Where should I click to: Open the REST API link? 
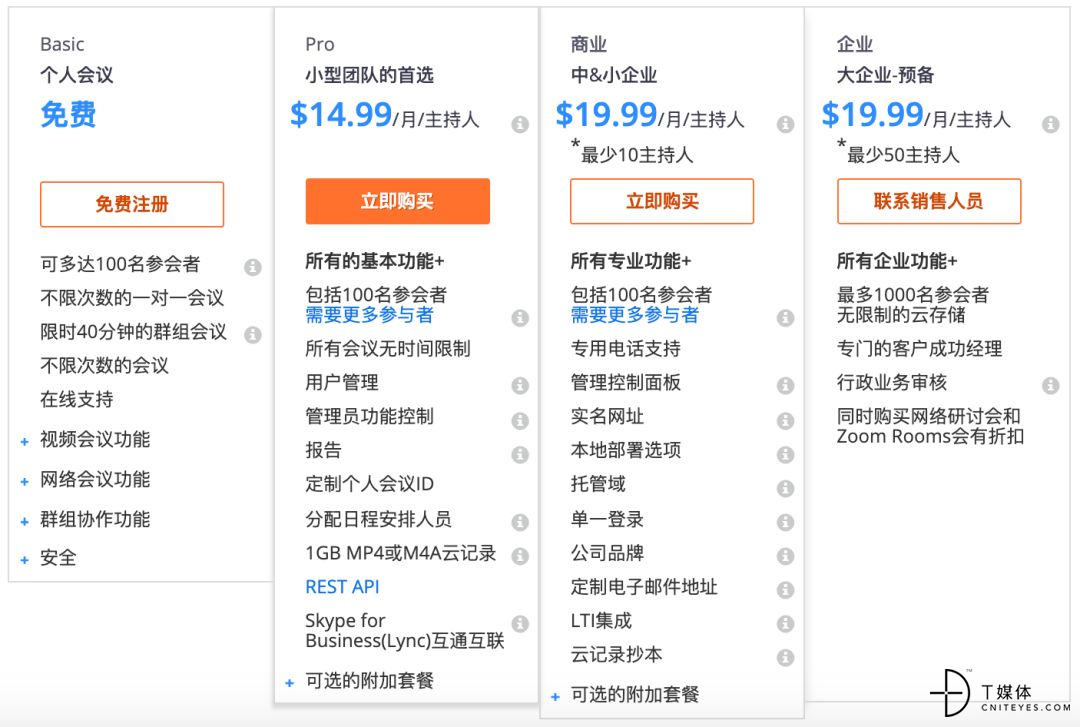pos(342,587)
